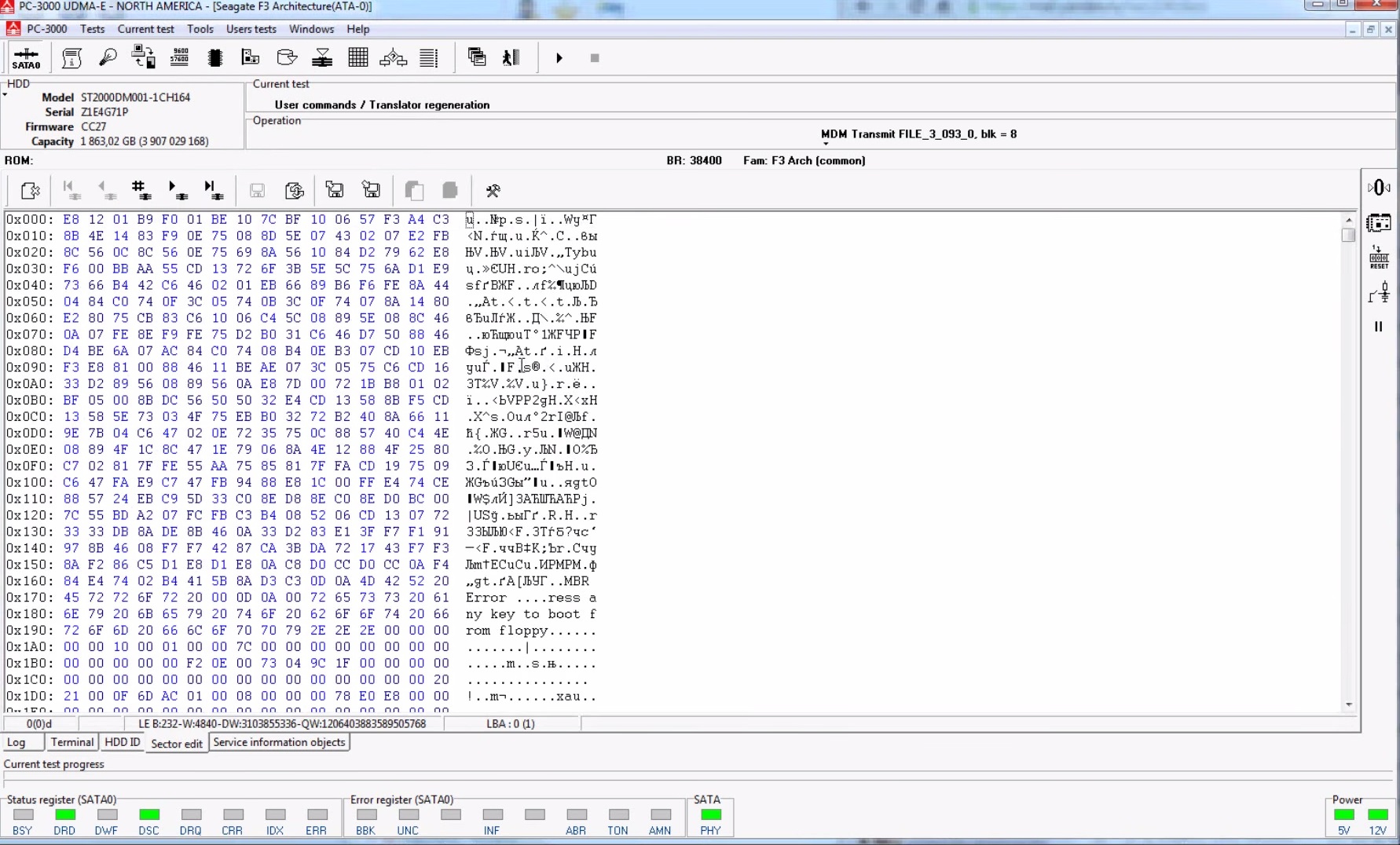Click the go to sector number icon
Viewport: 1400px width, 845px height.
[141, 190]
